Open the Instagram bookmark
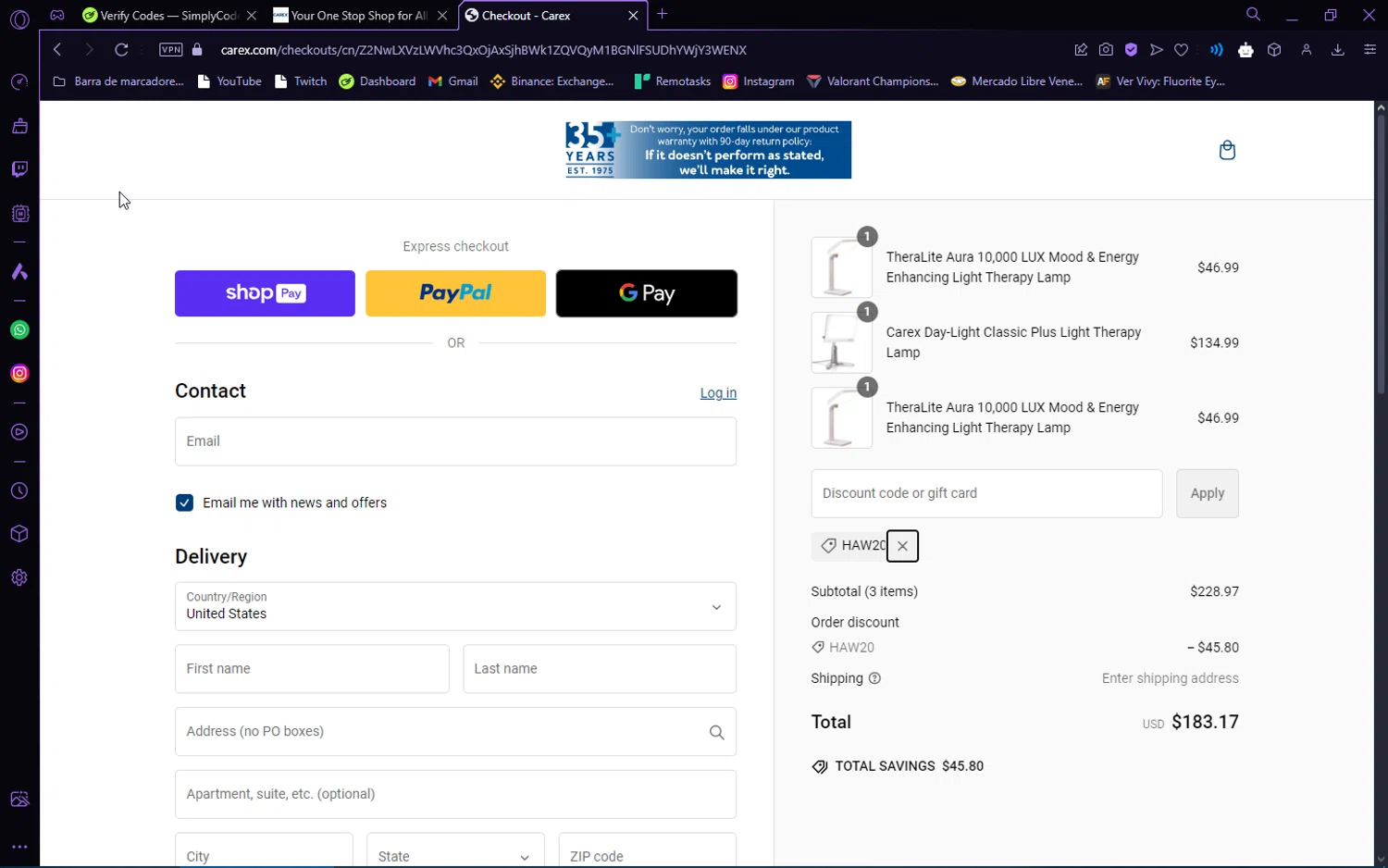1388x868 pixels. [x=759, y=81]
